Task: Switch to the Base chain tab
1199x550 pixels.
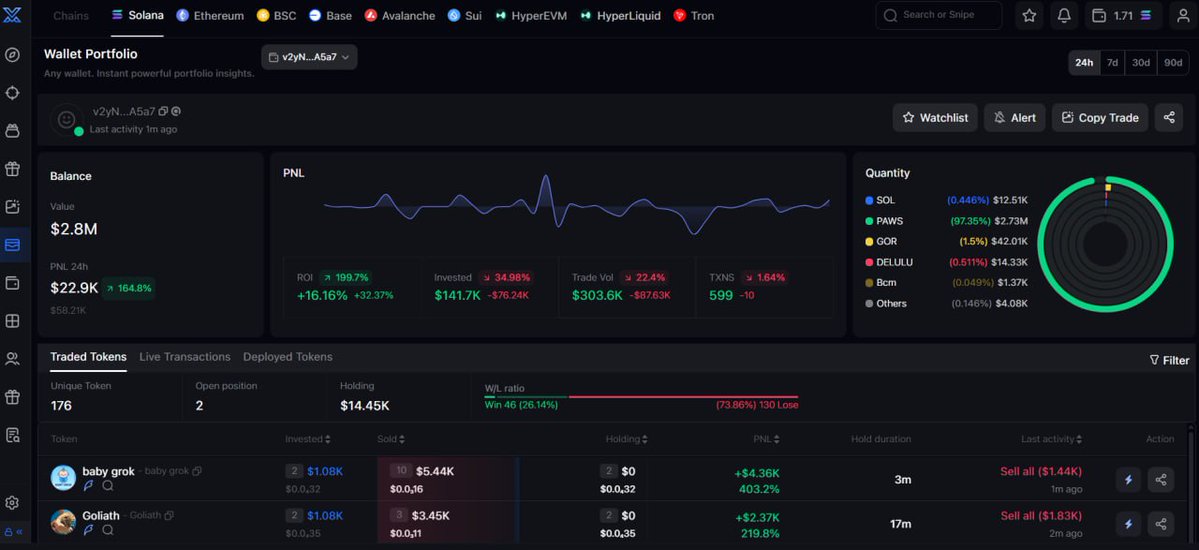Action: pyautogui.click(x=330, y=15)
